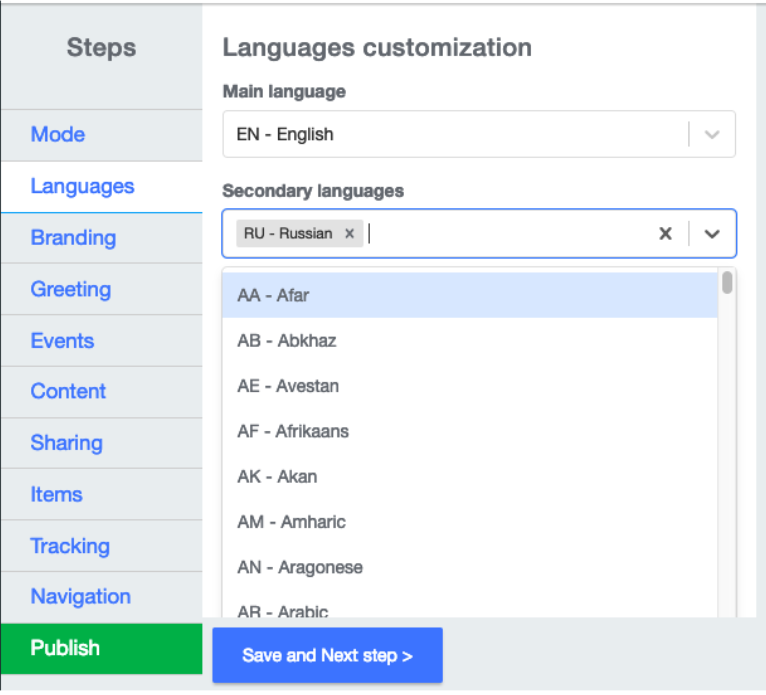This screenshot has width=766, height=695.
Task: Go to the Mode step
Action: 58,135
